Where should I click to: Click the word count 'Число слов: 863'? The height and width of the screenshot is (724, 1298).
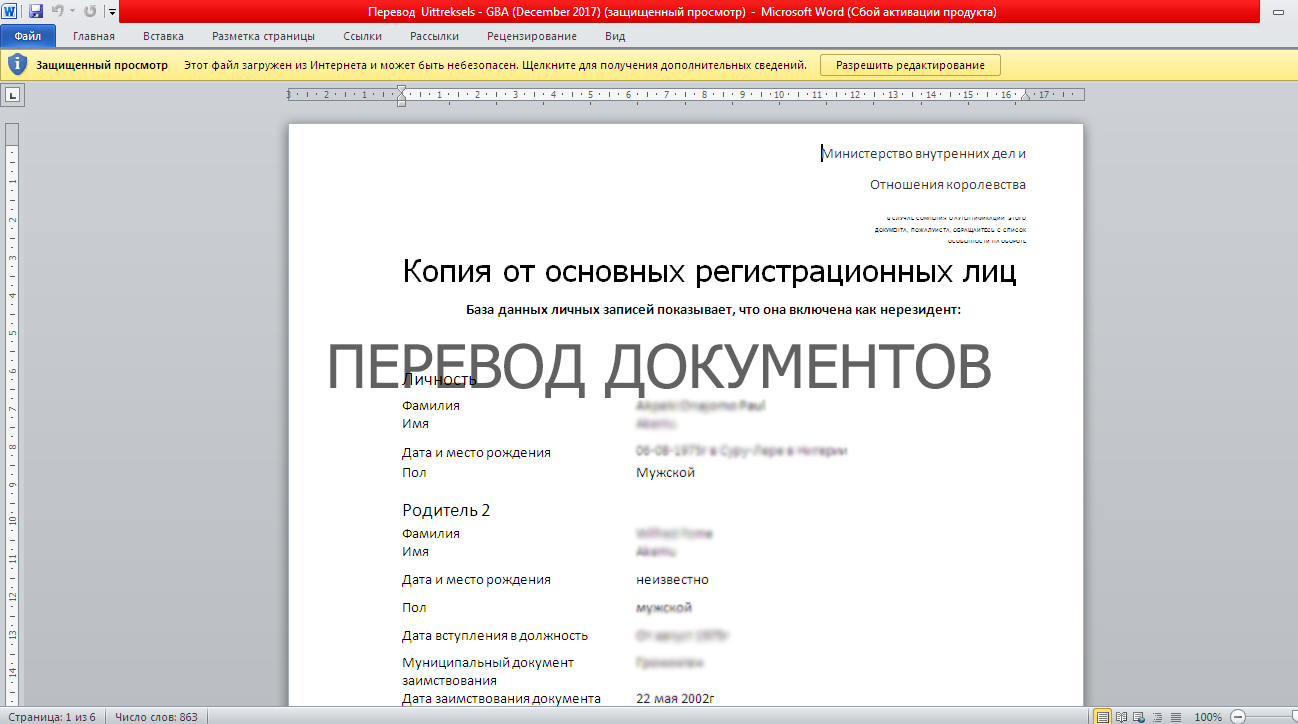156,717
